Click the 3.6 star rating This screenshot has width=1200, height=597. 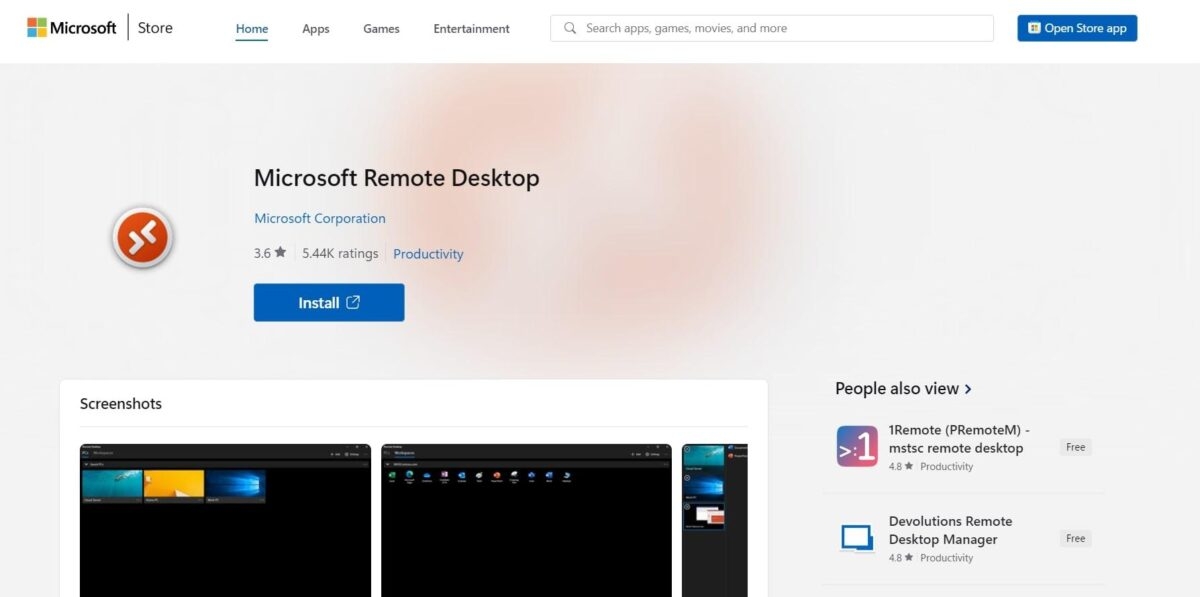270,253
